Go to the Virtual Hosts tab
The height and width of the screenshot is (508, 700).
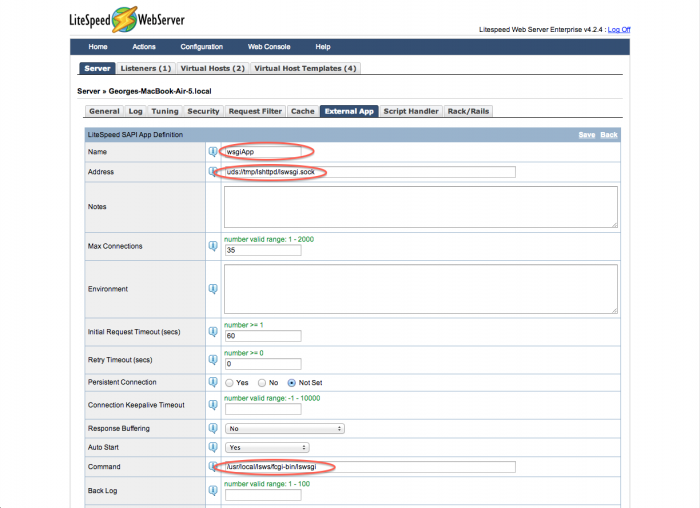[212, 68]
